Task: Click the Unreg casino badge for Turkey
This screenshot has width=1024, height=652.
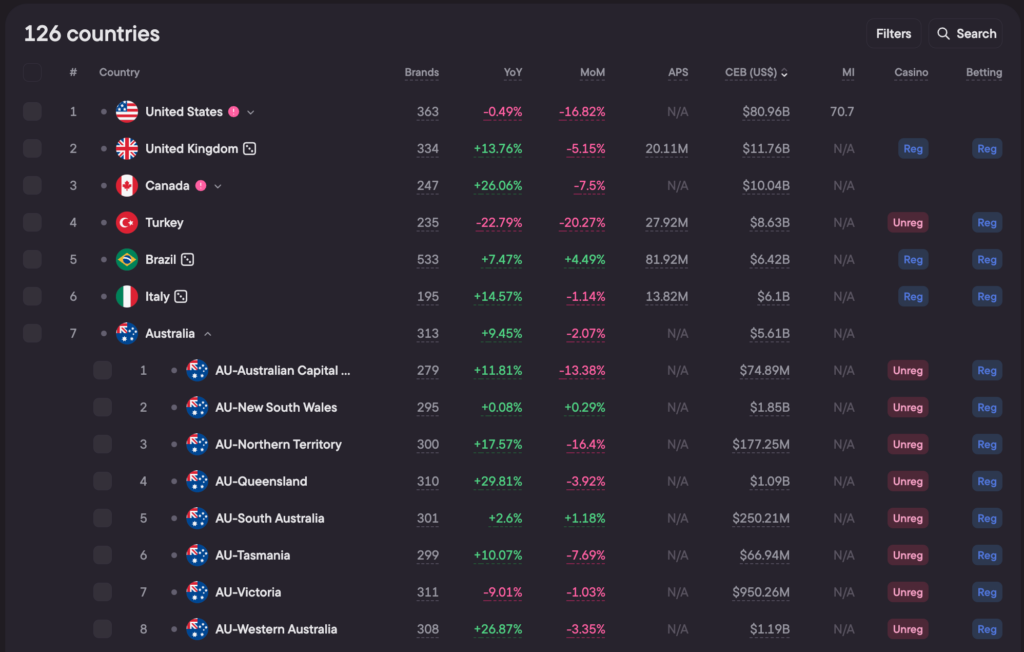Action: coord(907,223)
